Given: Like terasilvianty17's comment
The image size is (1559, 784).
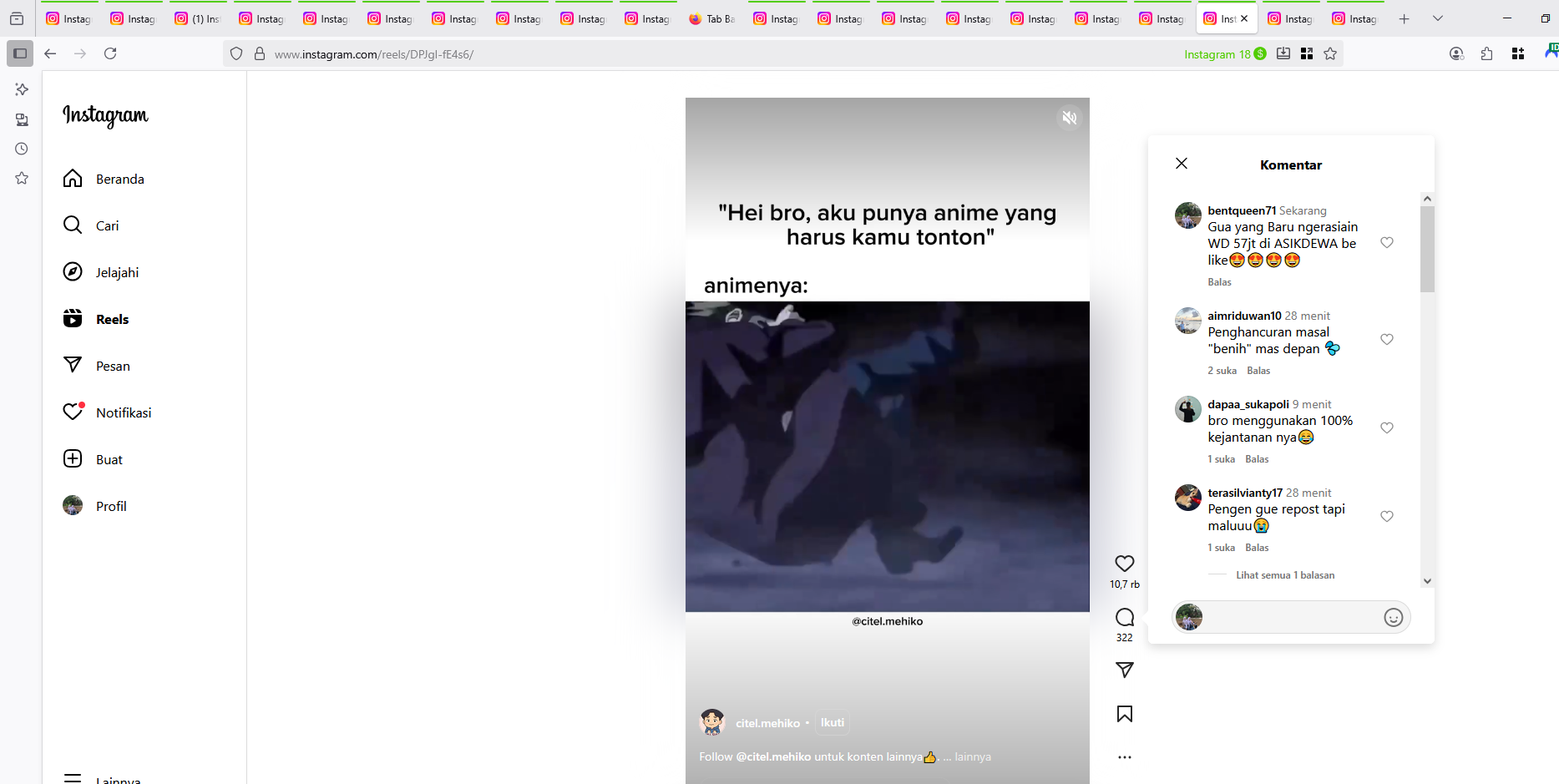Looking at the screenshot, I should coord(1387,516).
